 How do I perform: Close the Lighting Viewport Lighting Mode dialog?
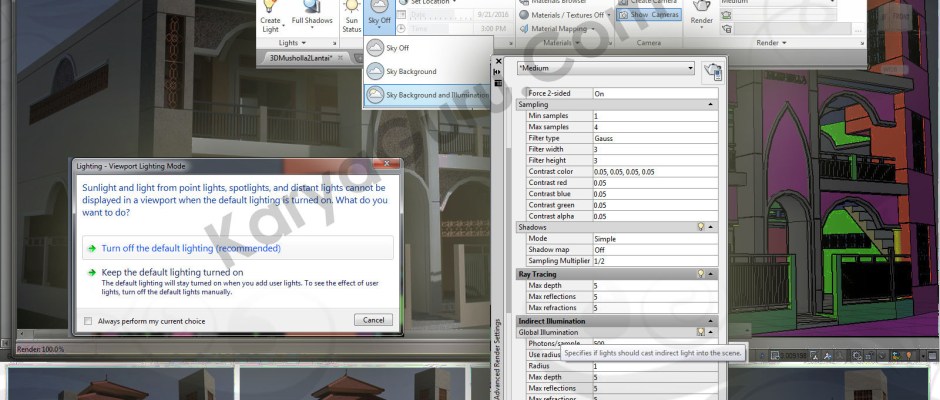[x=387, y=164]
